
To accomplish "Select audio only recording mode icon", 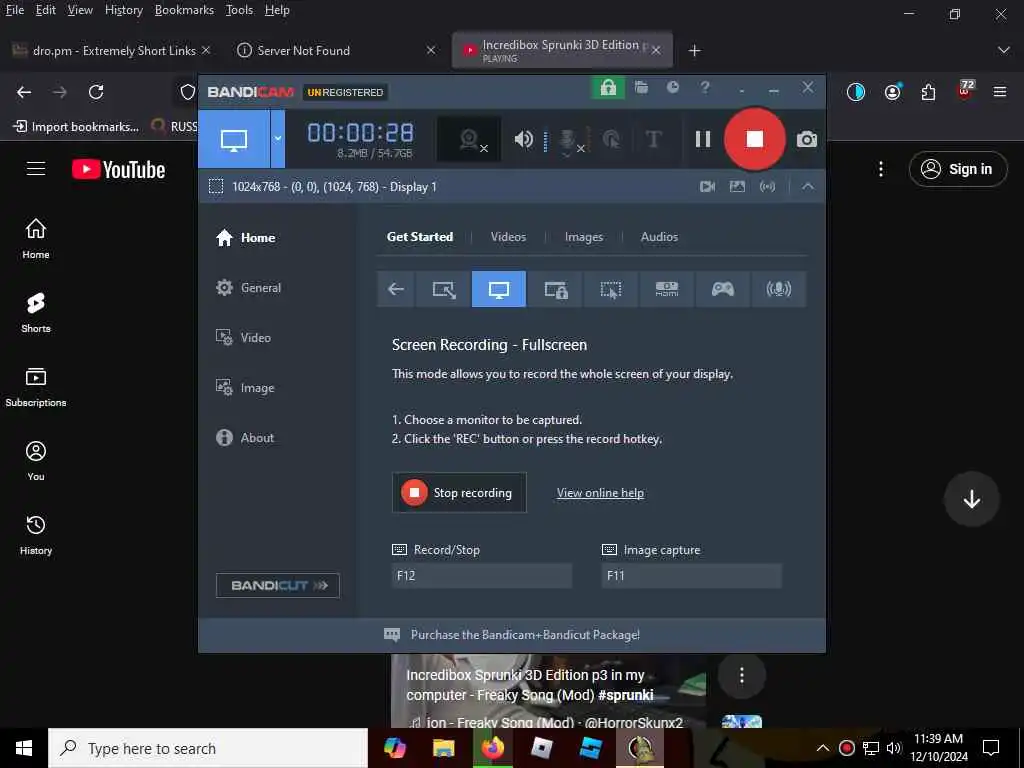I will [778, 289].
